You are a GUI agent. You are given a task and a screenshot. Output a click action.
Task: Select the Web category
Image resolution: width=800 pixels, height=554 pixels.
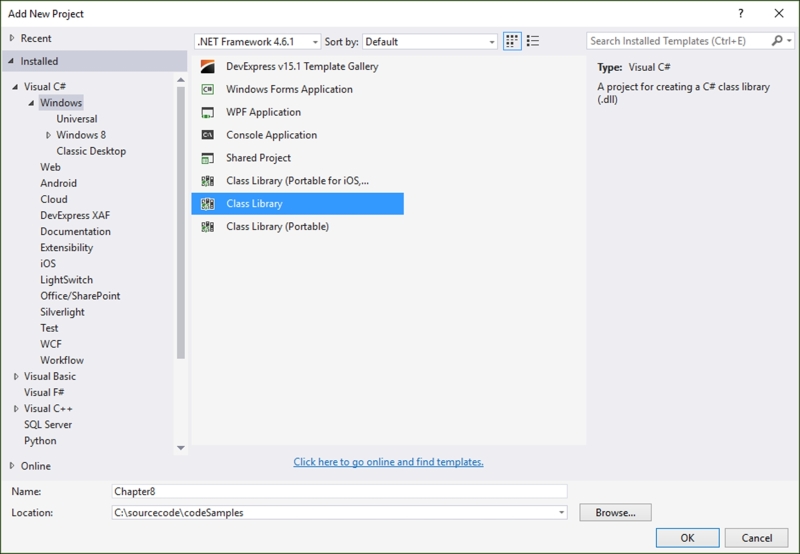[51, 167]
